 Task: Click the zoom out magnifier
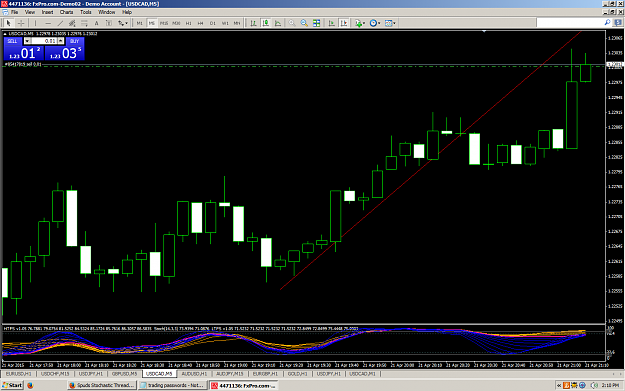(304, 23)
